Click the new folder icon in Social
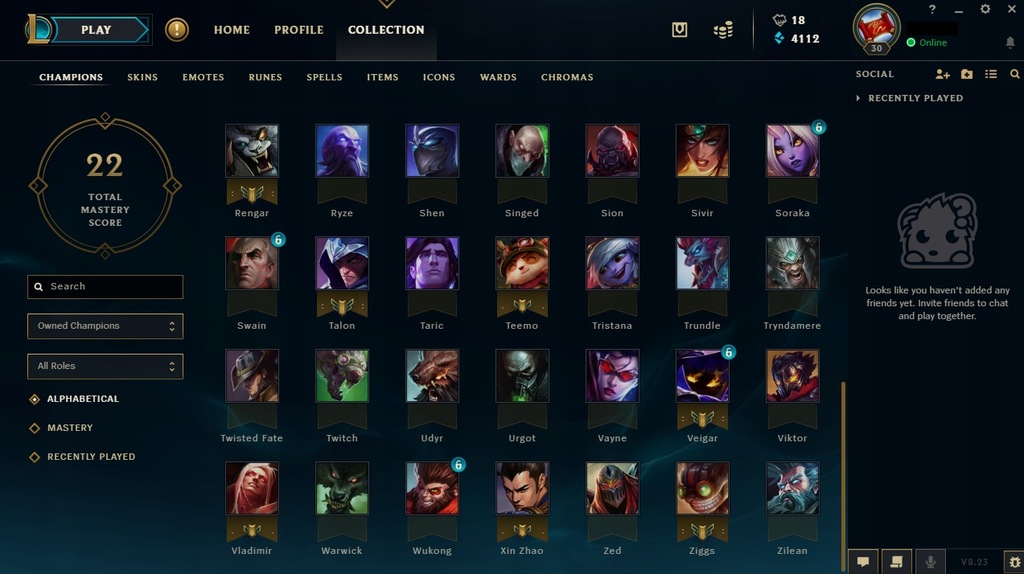The image size is (1024, 574). [x=967, y=74]
